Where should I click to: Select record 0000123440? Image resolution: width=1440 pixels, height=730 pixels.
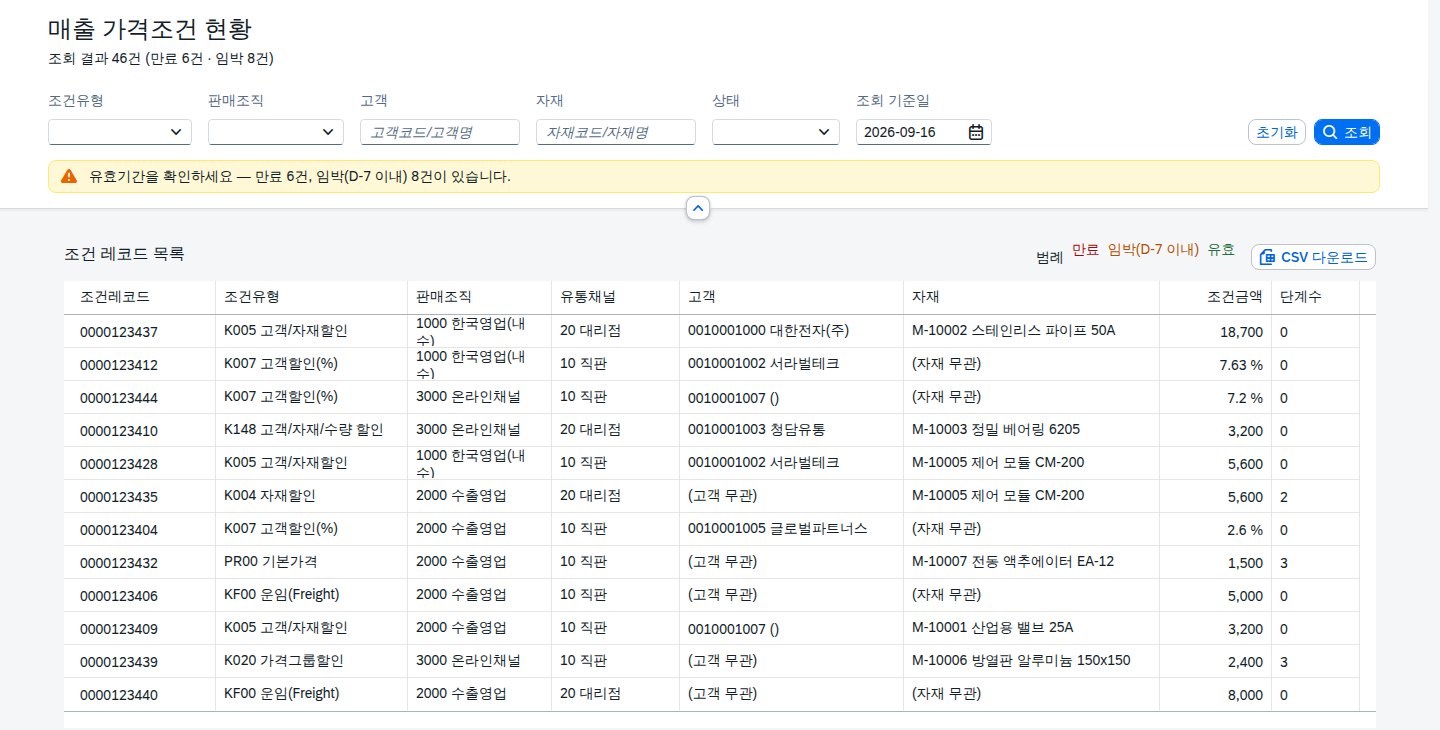pos(119,695)
